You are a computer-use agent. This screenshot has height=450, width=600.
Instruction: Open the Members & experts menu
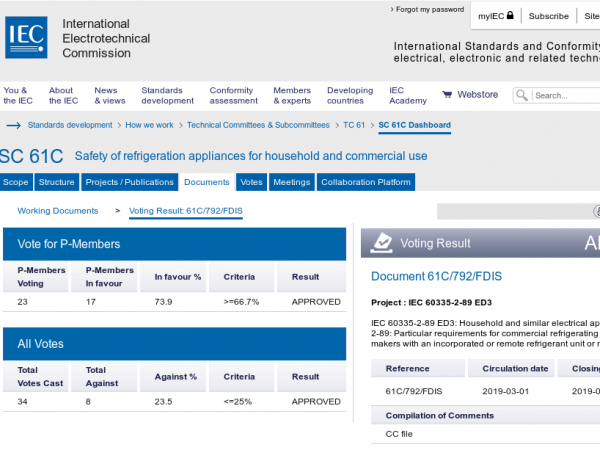tap(292, 95)
